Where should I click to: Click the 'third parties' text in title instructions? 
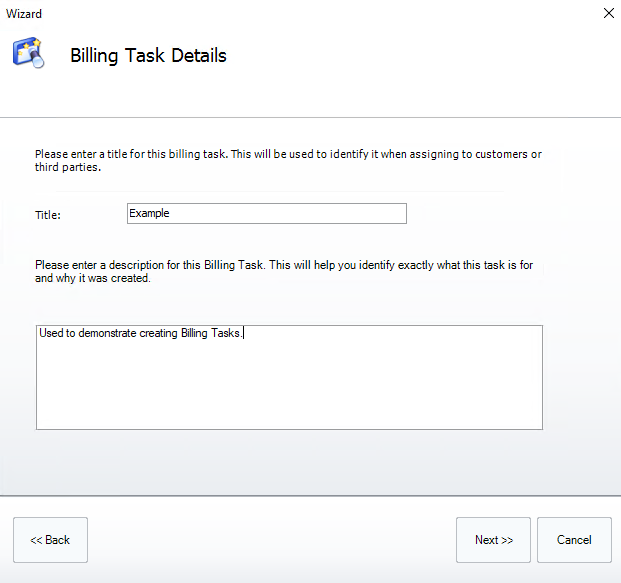(x=66, y=168)
